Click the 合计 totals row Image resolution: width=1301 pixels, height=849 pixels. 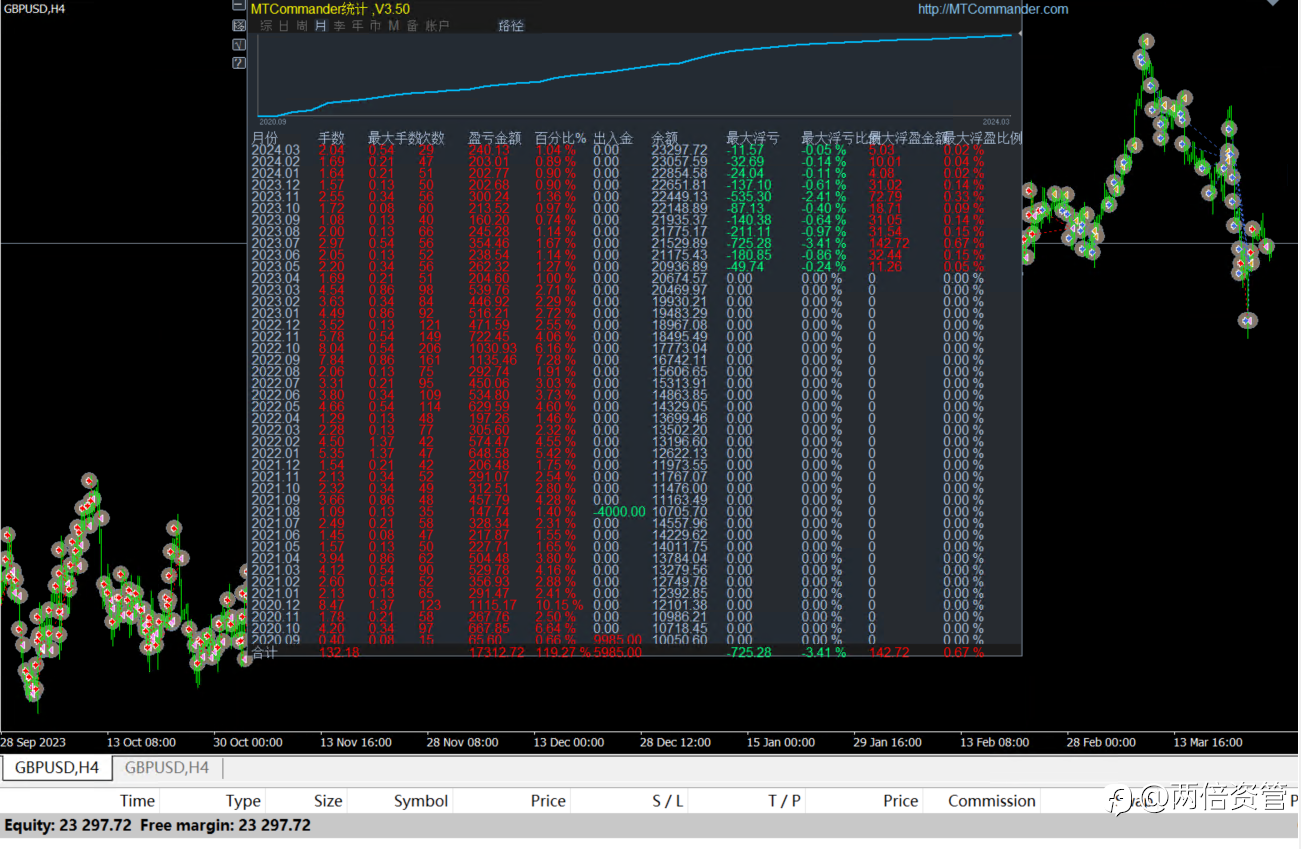[636, 652]
